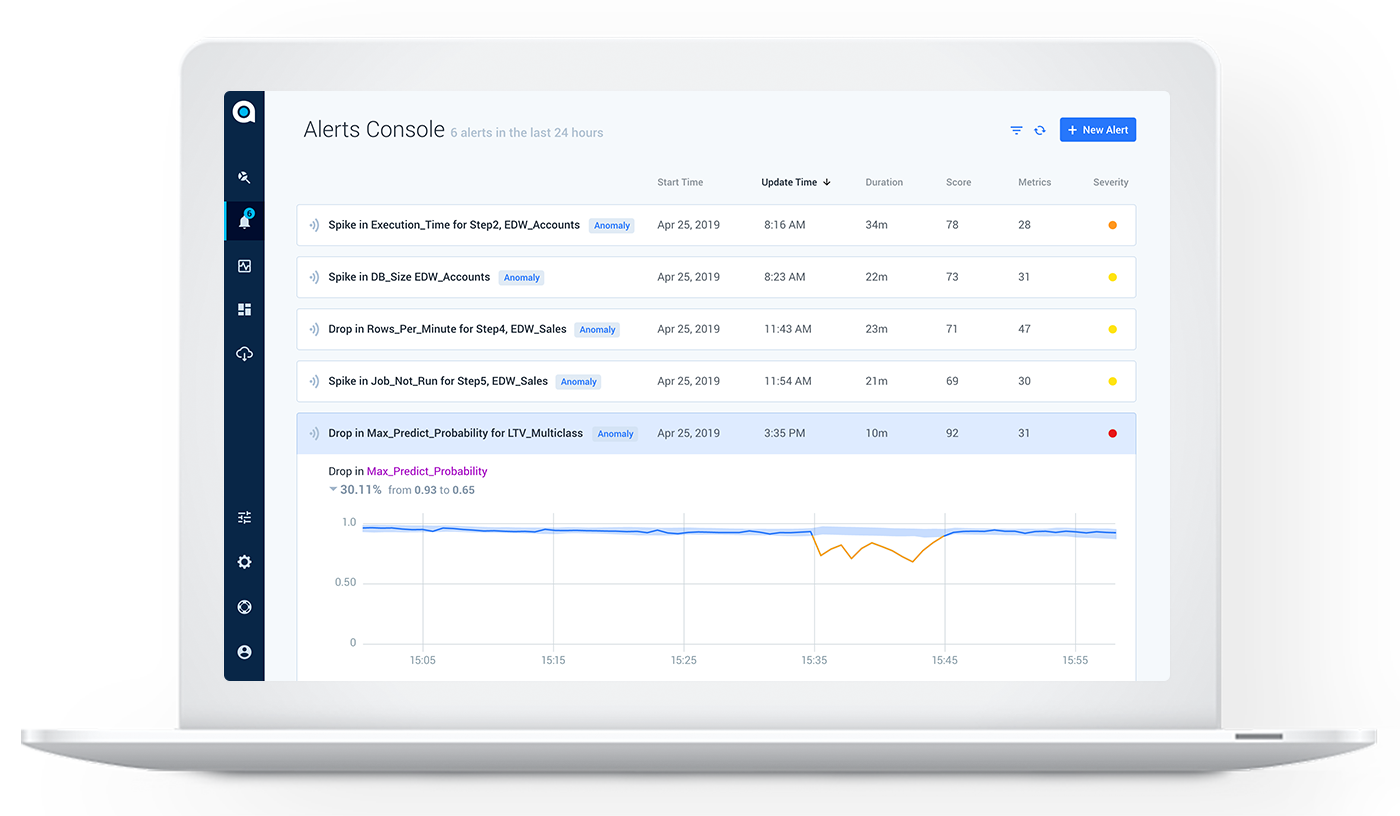Open Spike in Execution_Time for Step2 alert
The image size is (1400, 816).
(x=716, y=225)
